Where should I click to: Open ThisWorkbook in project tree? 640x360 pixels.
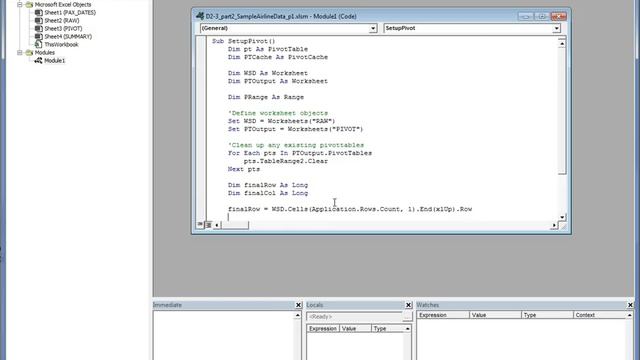coord(61,44)
